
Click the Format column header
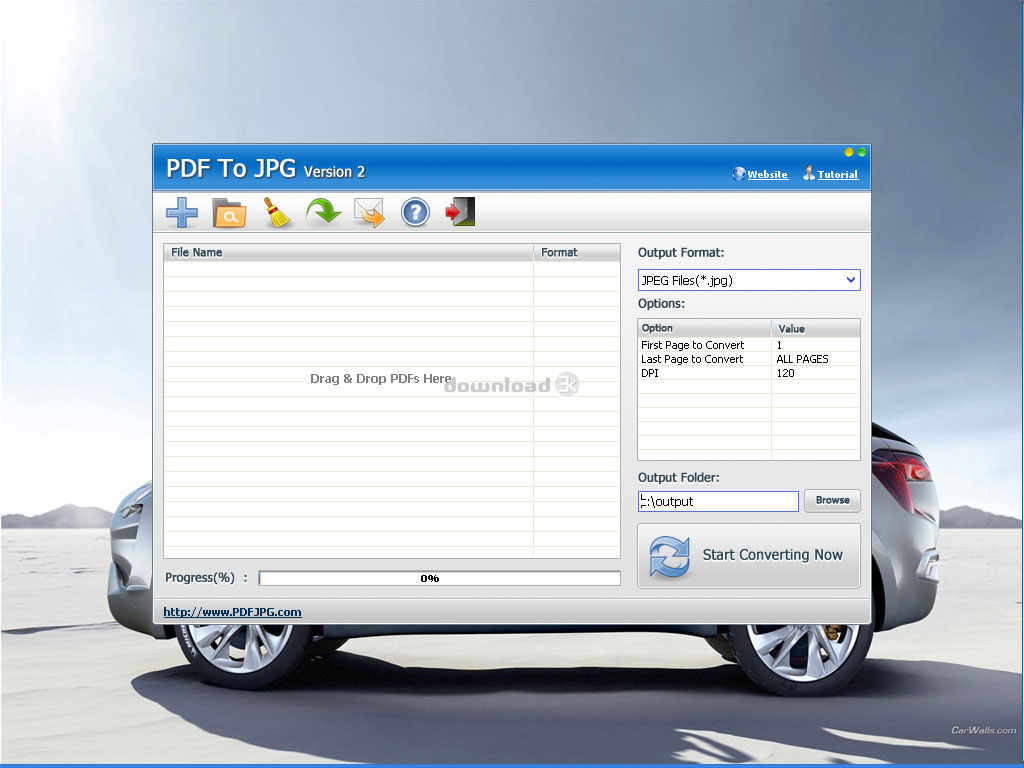click(576, 253)
